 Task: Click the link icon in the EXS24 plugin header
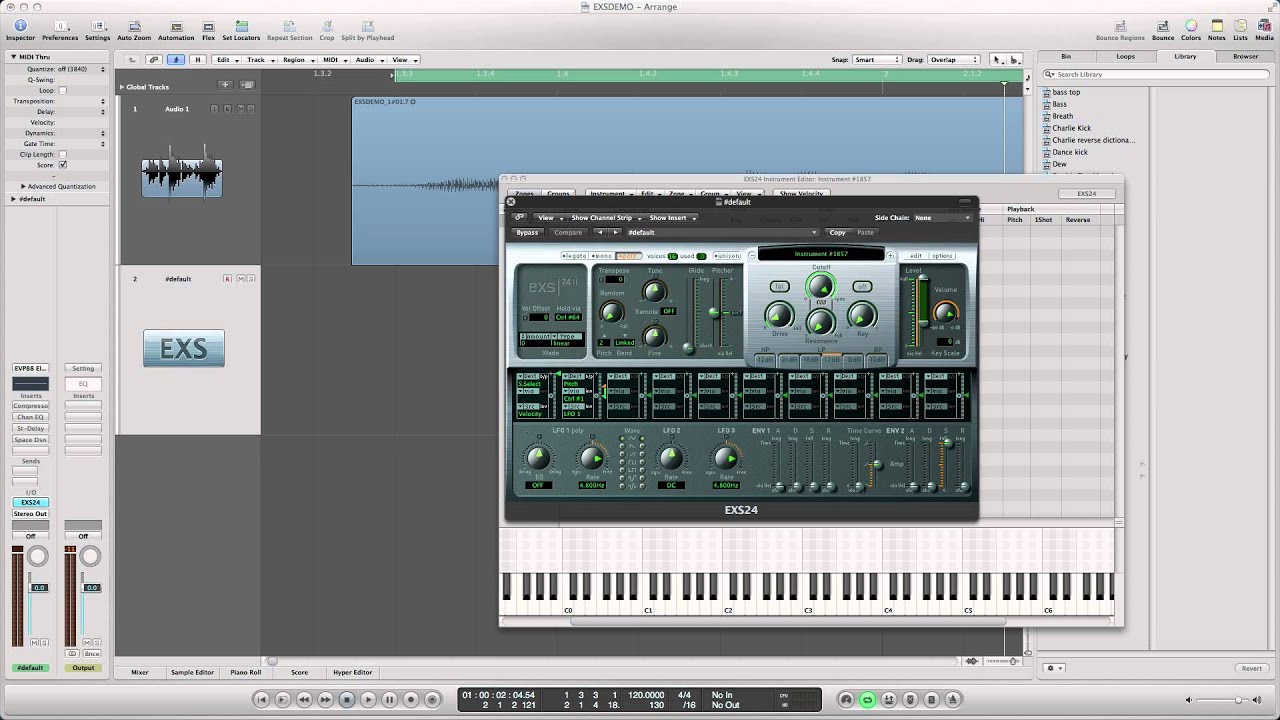519,217
